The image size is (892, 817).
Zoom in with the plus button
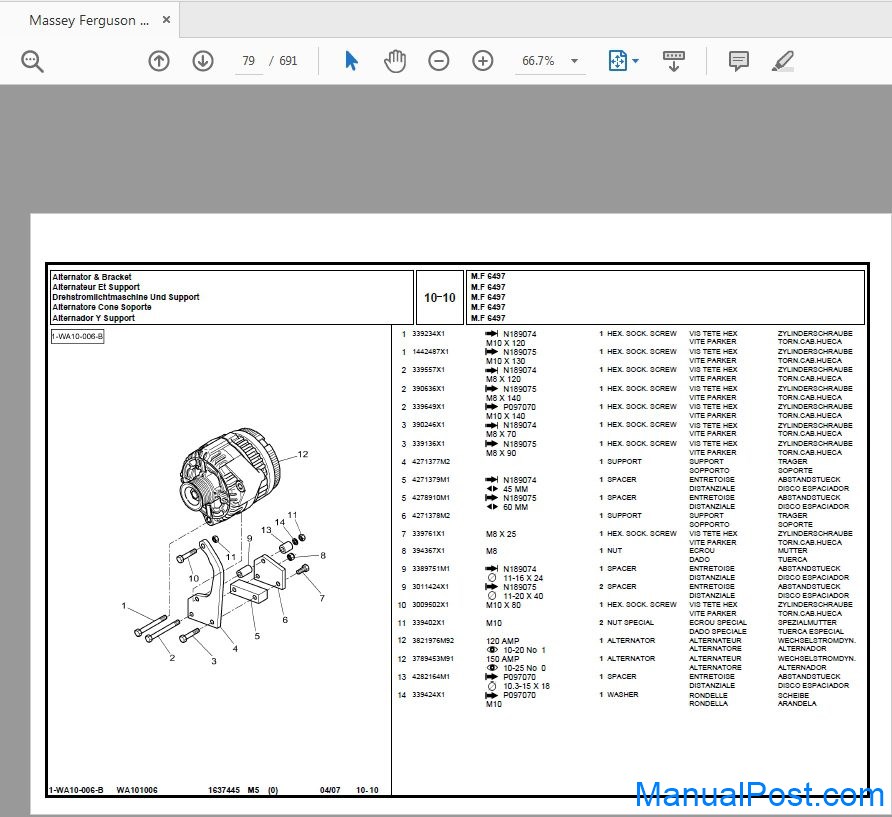tap(482, 61)
